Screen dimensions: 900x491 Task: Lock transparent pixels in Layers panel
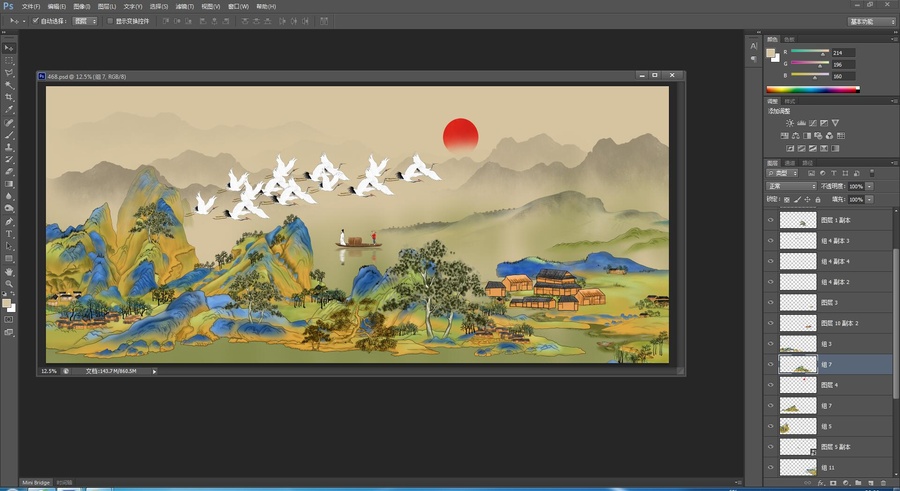click(x=787, y=199)
